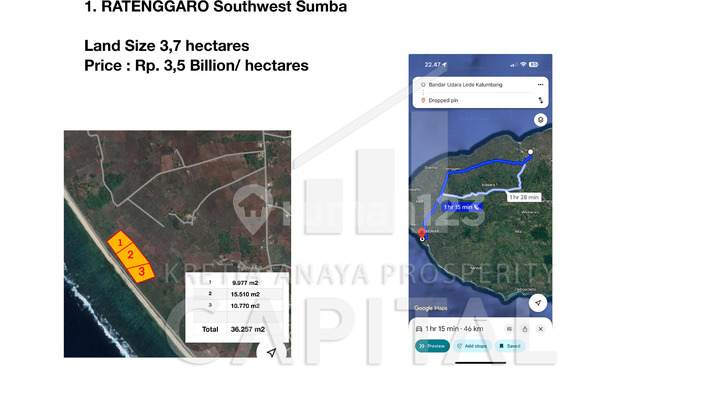Open the map layers button
Screen dimensions: 720x420
(x=540, y=120)
